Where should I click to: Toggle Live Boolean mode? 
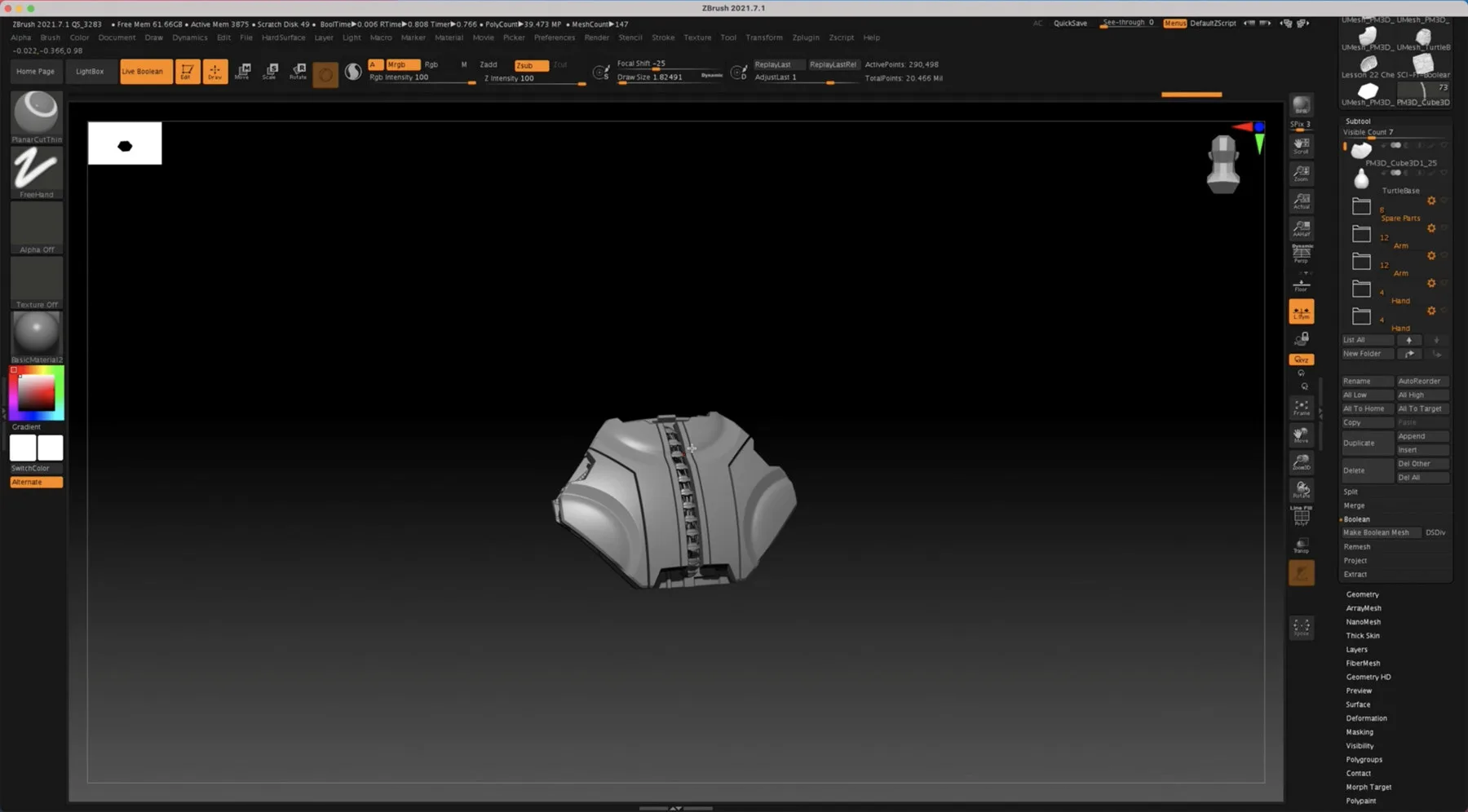pos(145,71)
